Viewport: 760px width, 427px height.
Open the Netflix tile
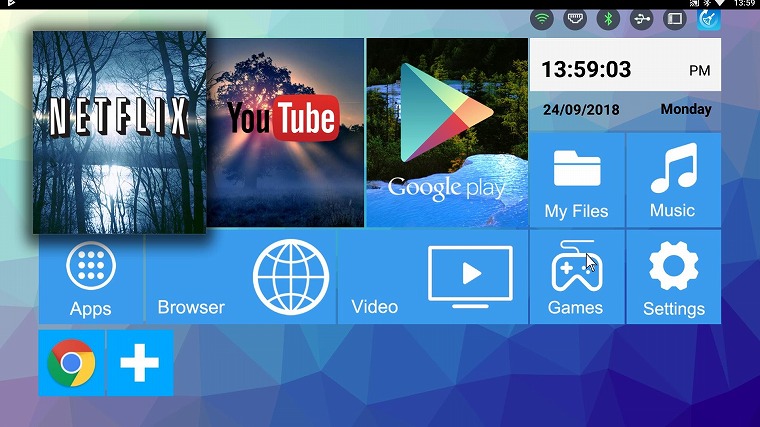tap(119, 132)
